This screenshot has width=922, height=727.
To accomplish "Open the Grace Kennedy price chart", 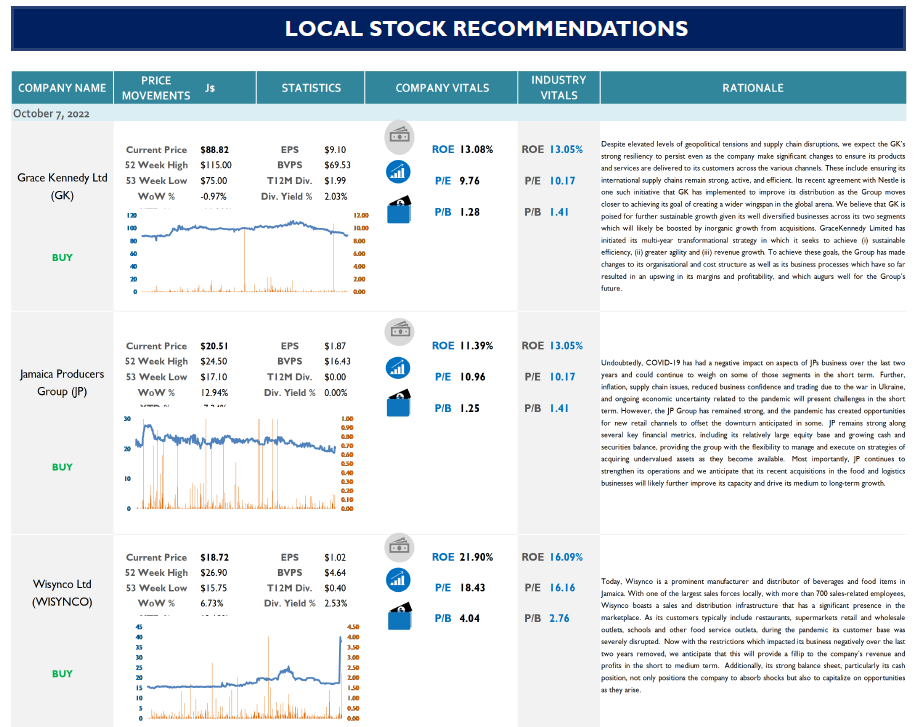I will pos(247,253).
